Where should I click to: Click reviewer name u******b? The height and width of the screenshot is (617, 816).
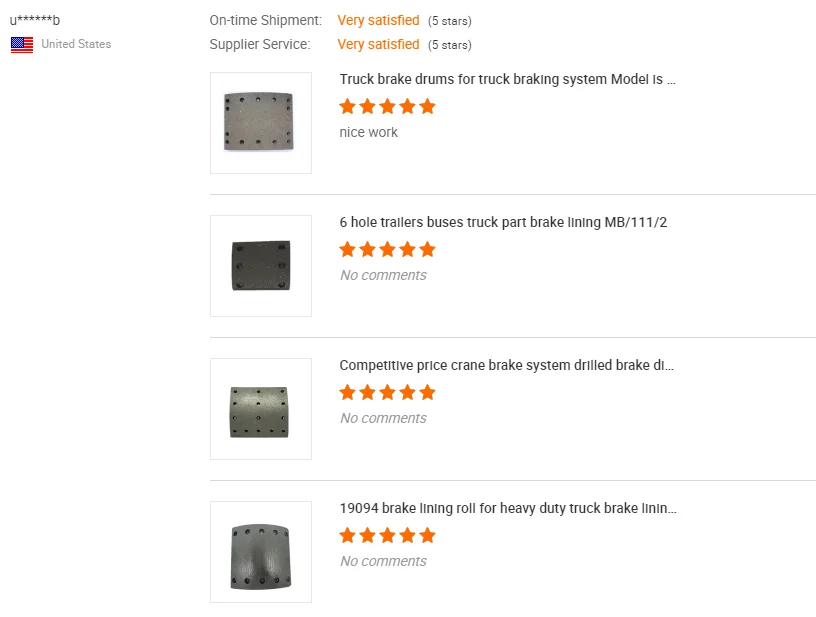pos(35,20)
